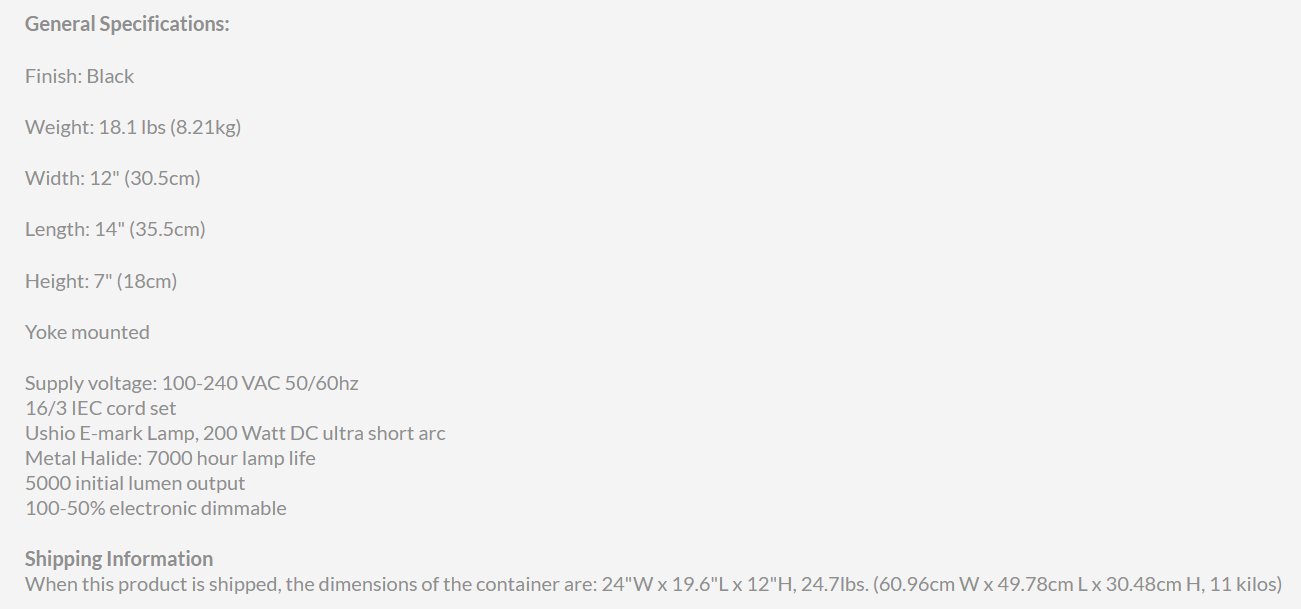
Task: Click the 5000 initial lumen output line
Action: click(135, 483)
